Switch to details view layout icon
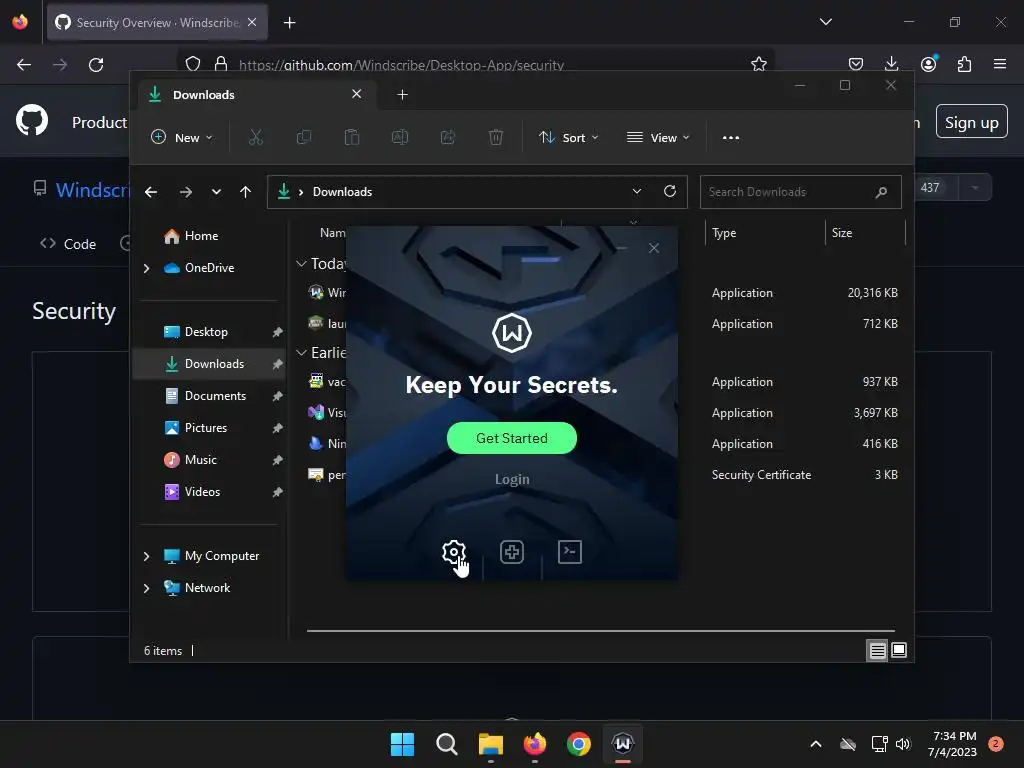The image size is (1024, 768). point(877,650)
